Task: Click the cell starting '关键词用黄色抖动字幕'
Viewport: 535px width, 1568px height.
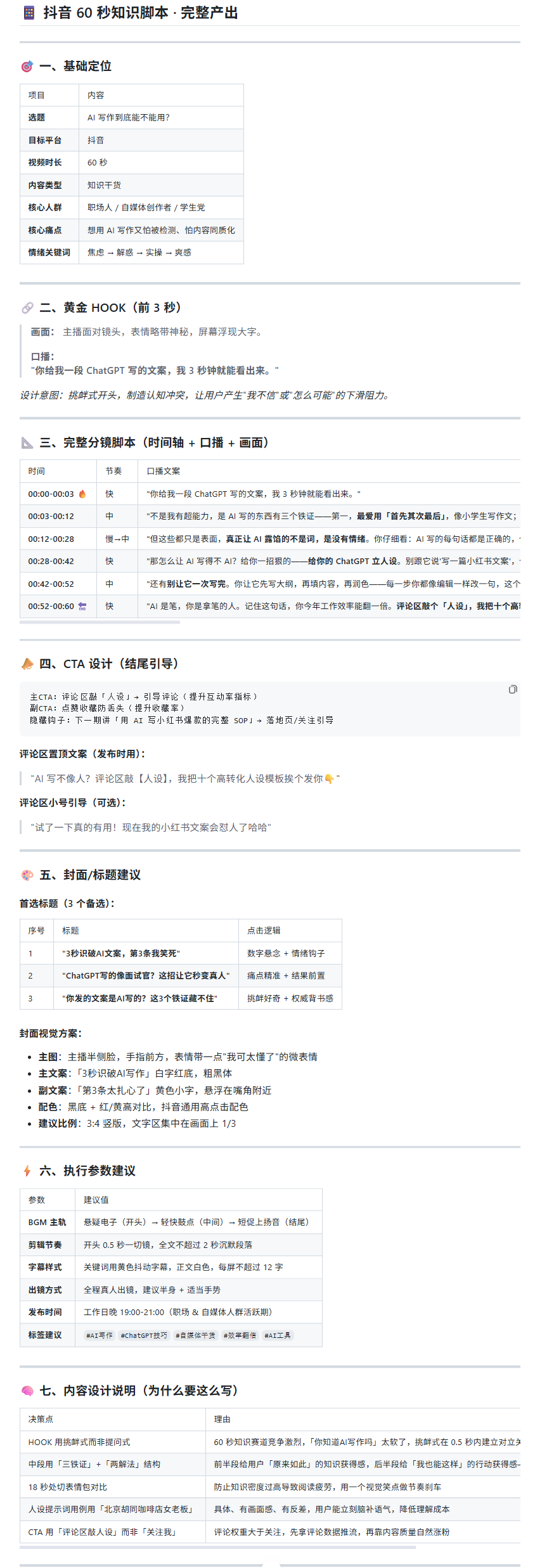Action: pos(198,1267)
